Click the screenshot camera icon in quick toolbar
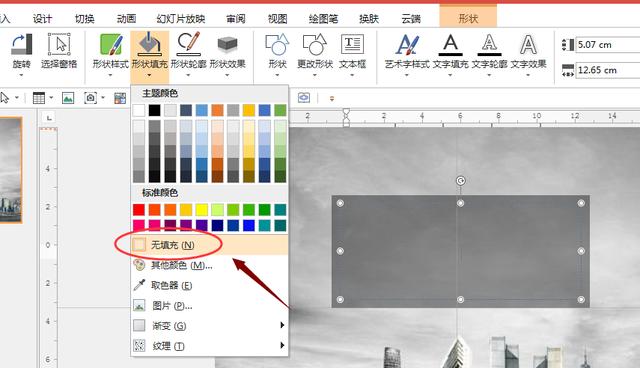This screenshot has height=368, width=640. [x=90, y=98]
